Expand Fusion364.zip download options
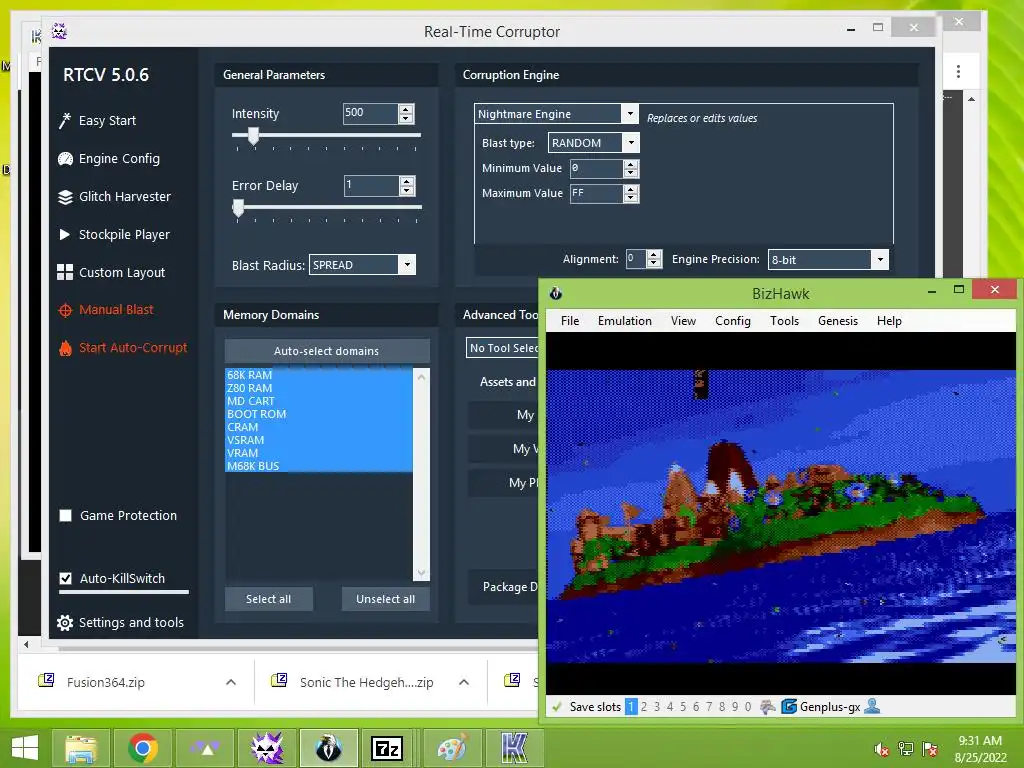 tap(231, 682)
